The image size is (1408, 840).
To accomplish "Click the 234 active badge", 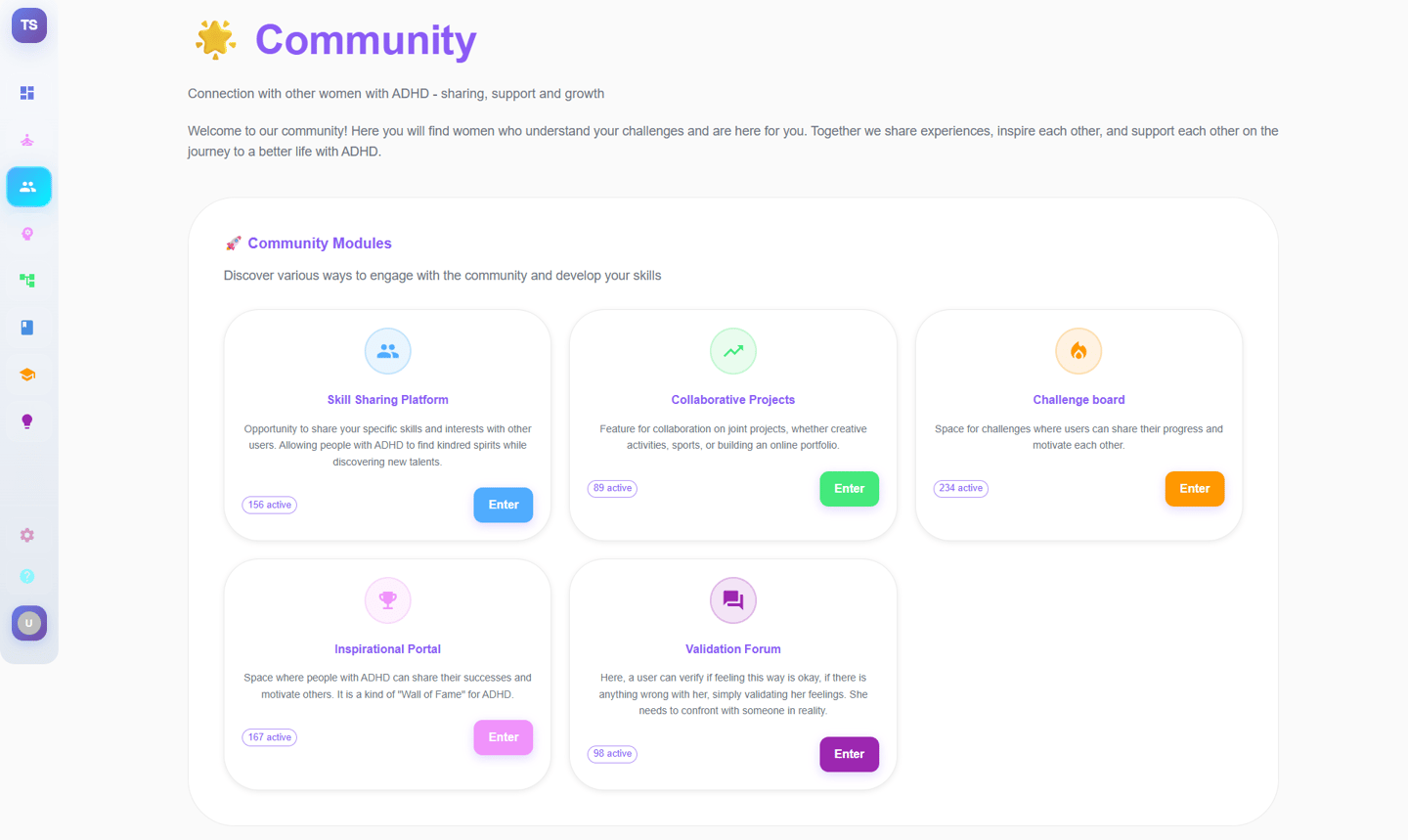I will click(x=960, y=488).
